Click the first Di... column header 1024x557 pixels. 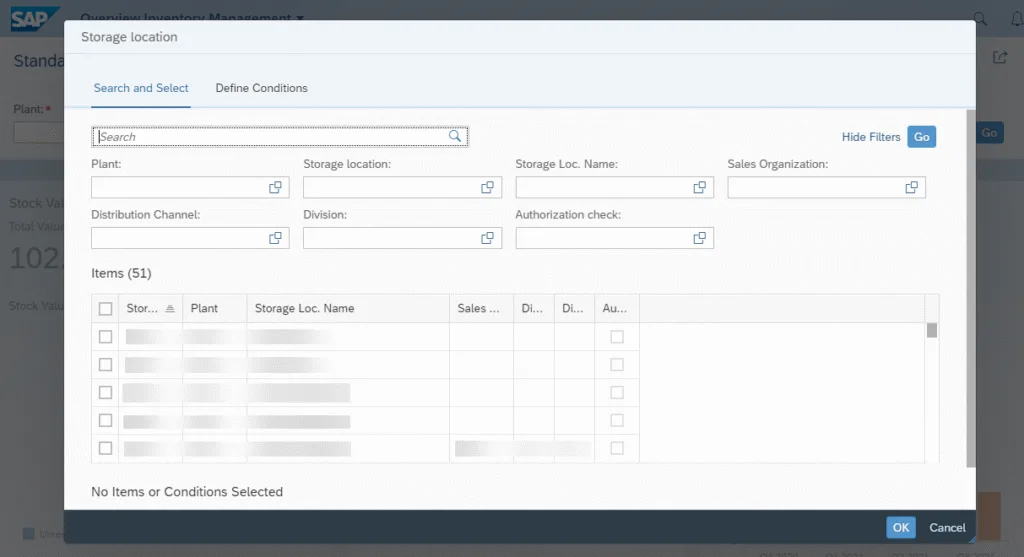(x=534, y=308)
